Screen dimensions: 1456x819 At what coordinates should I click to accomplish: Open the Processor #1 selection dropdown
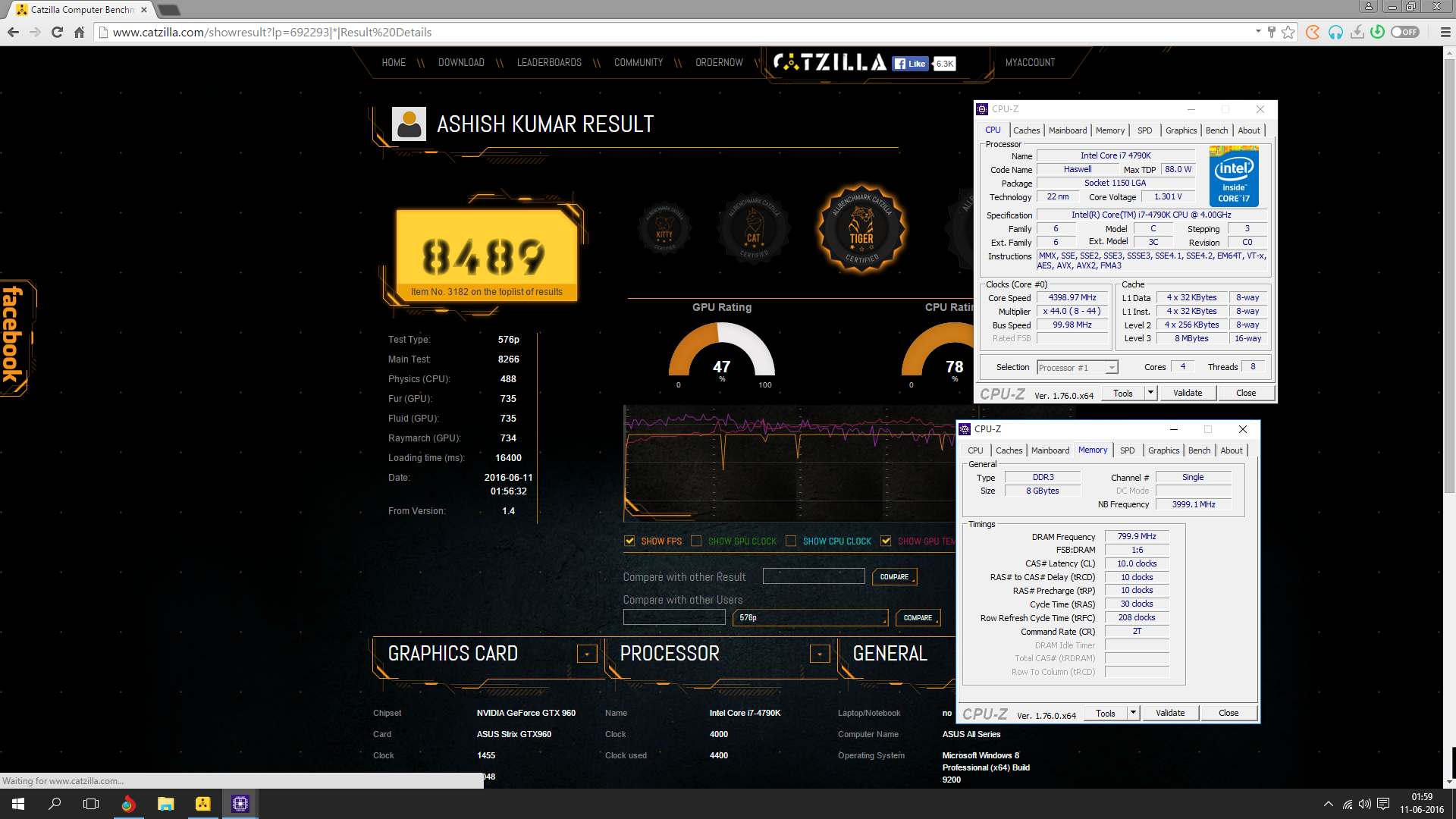(x=1077, y=367)
